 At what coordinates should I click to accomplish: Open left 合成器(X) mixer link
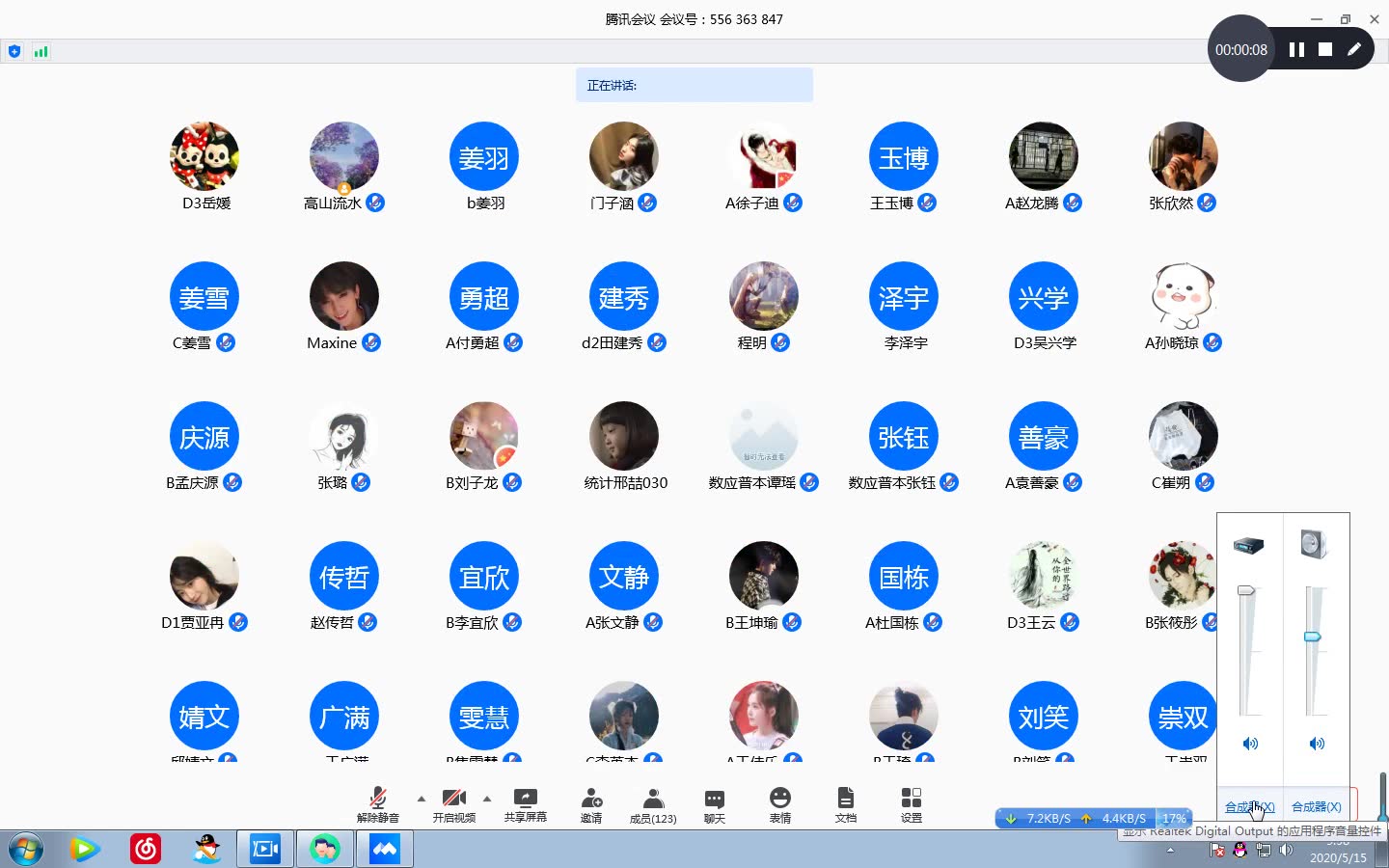pyautogui.click(x=1250, y=807)
